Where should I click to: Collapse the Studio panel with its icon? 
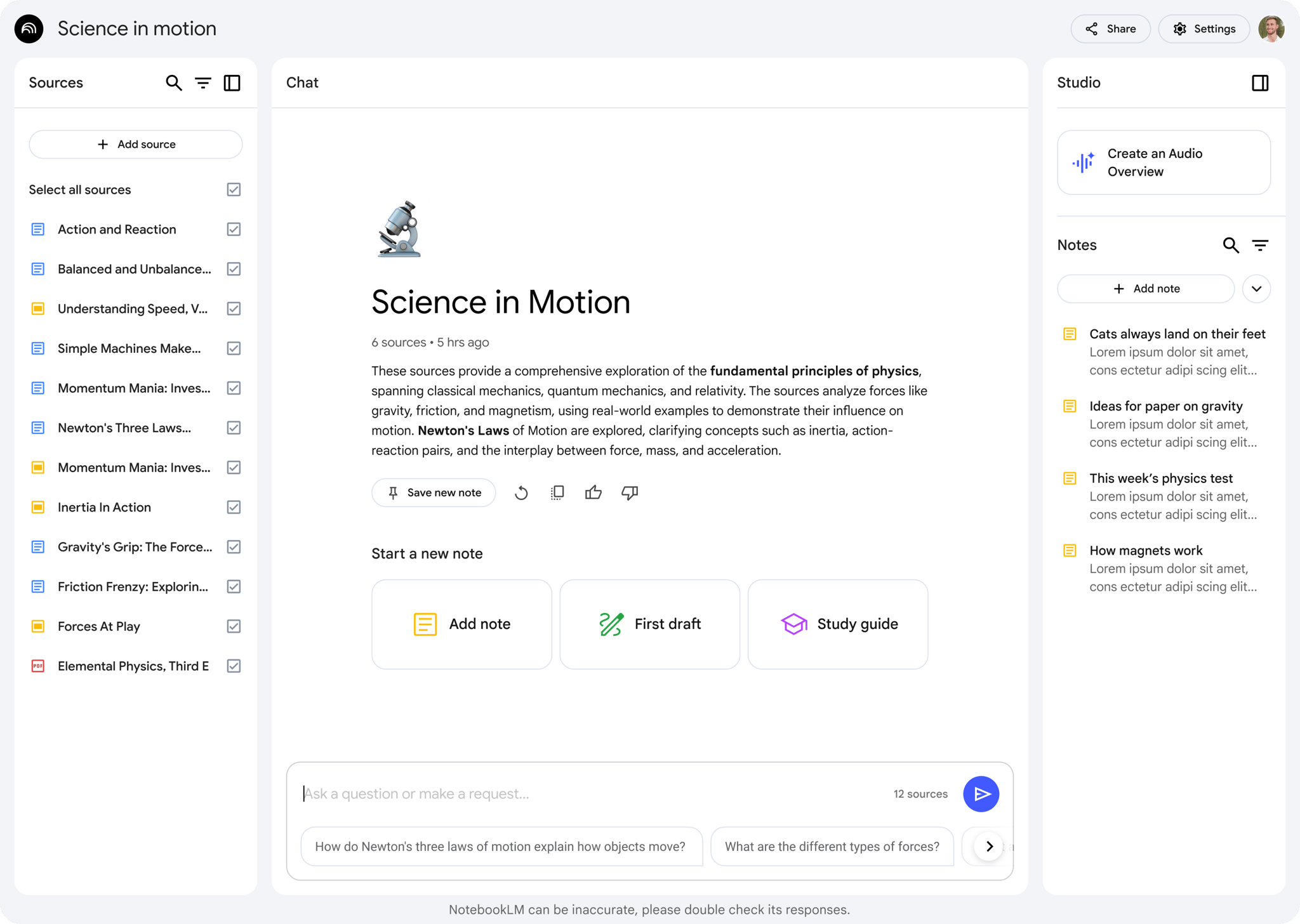pos(1260,83)
